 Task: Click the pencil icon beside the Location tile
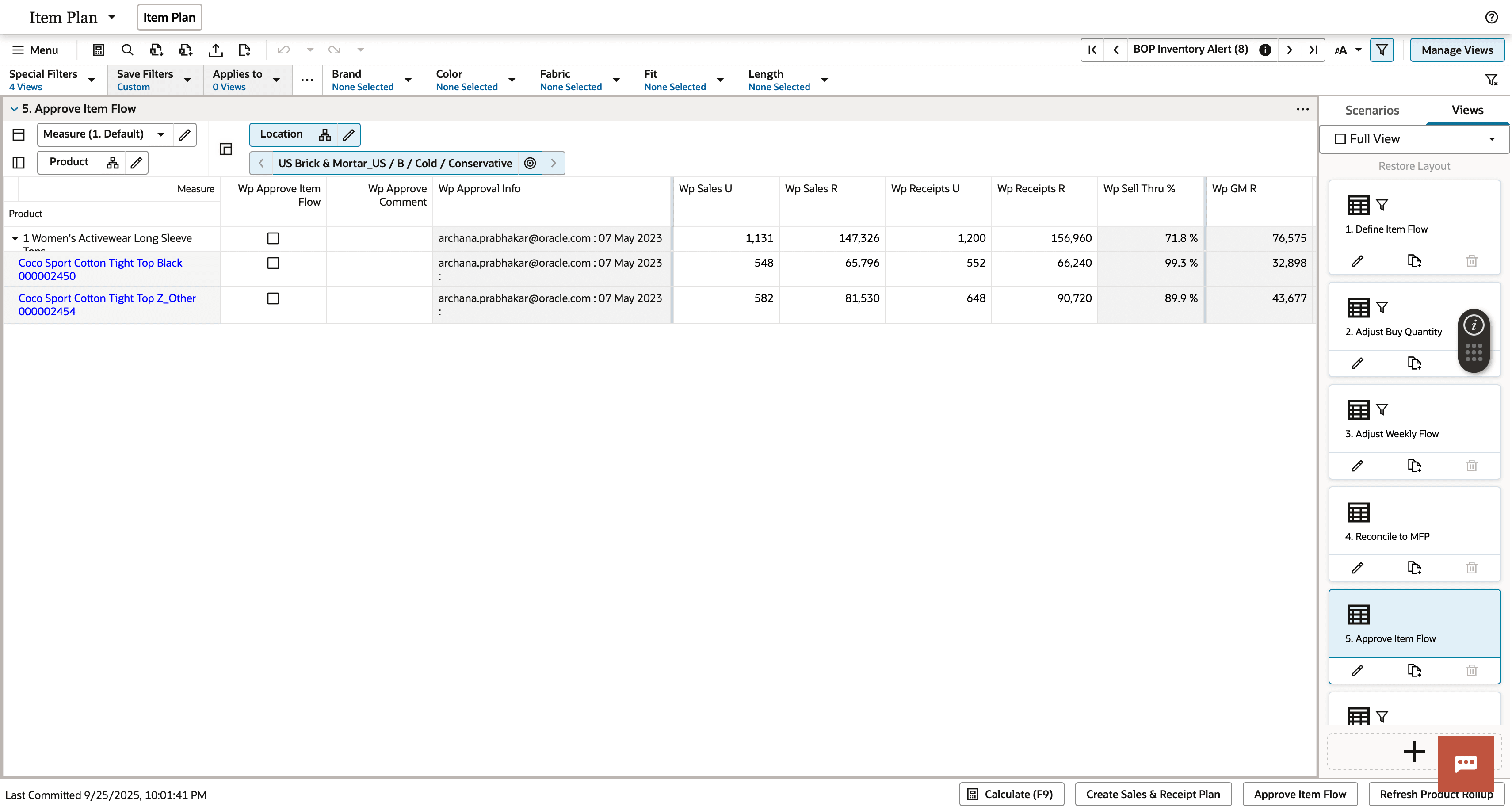pyautogui.click(x=348, y=134)
